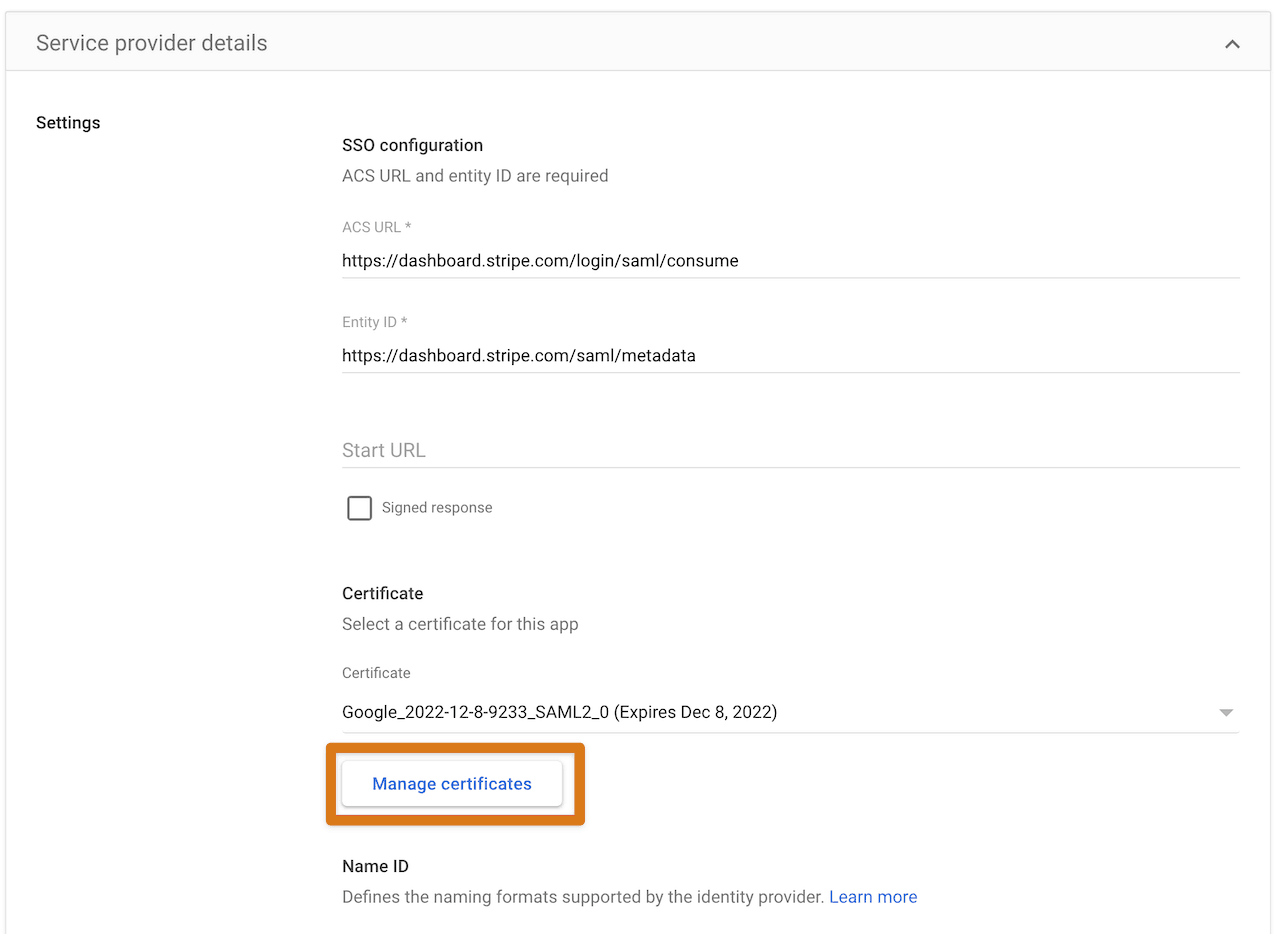Click the Manage certificates button
Screen dimensions: 1280x934
click(452, 784)
